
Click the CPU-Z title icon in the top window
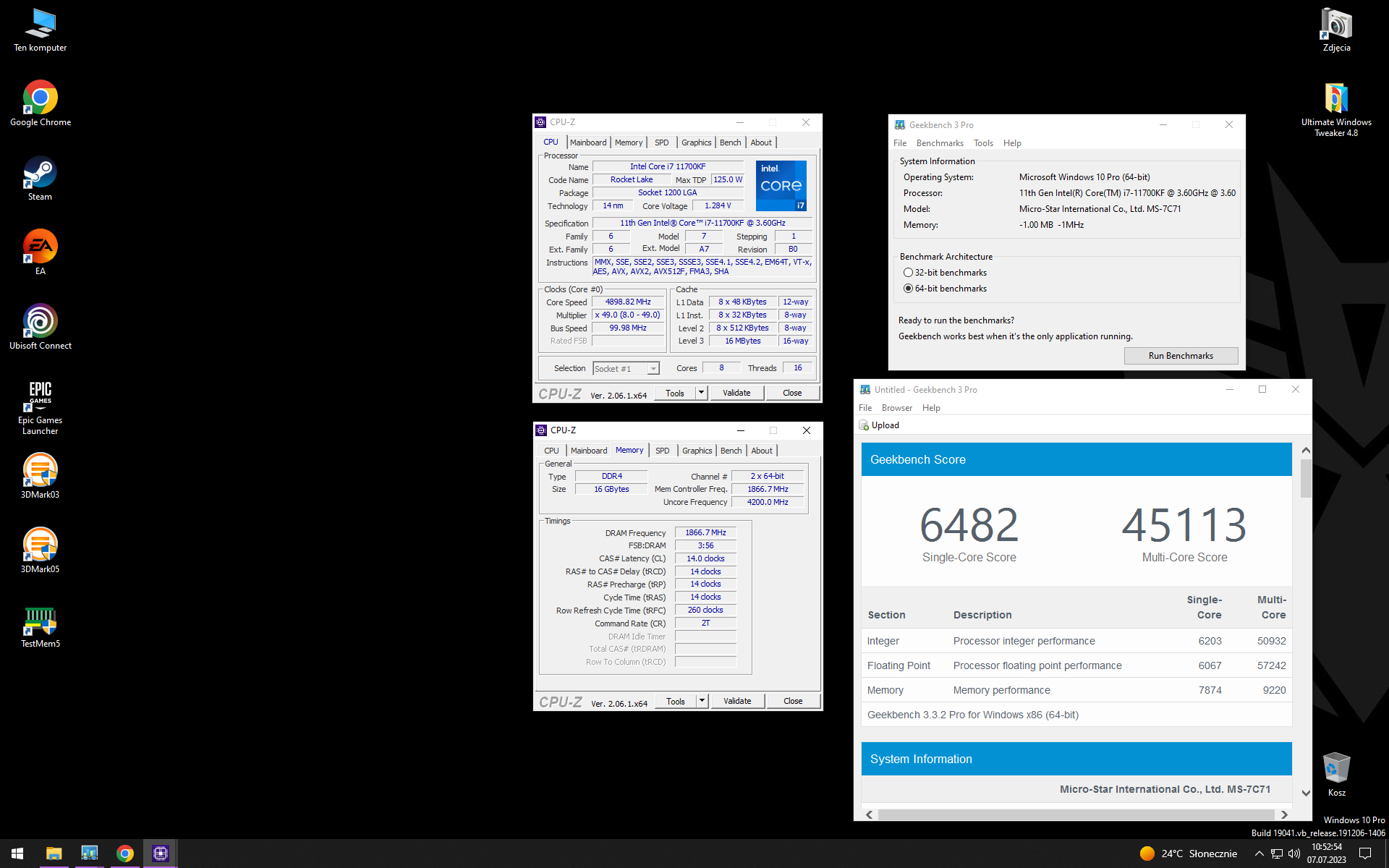pos(540,122)
